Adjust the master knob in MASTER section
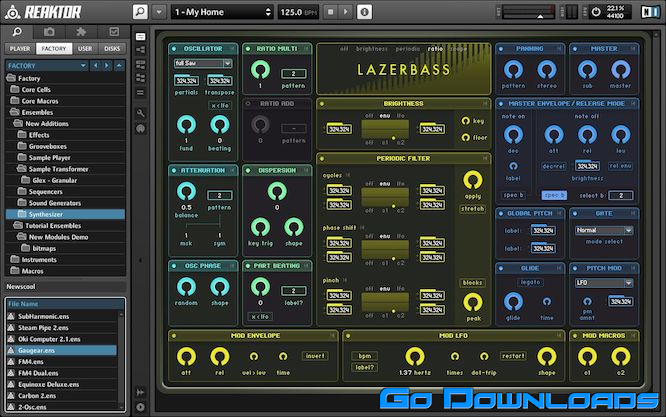Screen dimensions: 666x417 click(621, 69)
